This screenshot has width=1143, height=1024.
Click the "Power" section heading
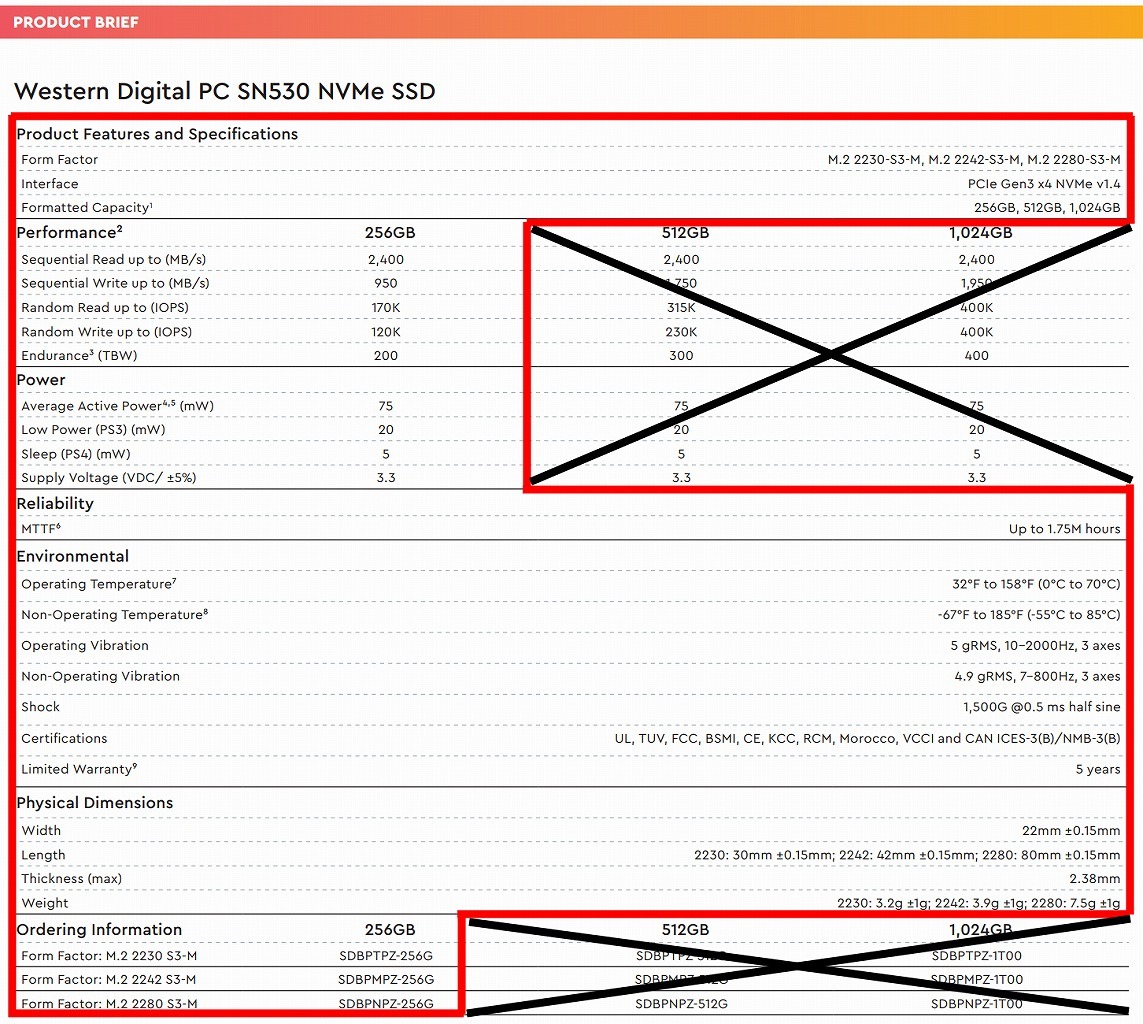pyautogui.click(x=41, y=380)
